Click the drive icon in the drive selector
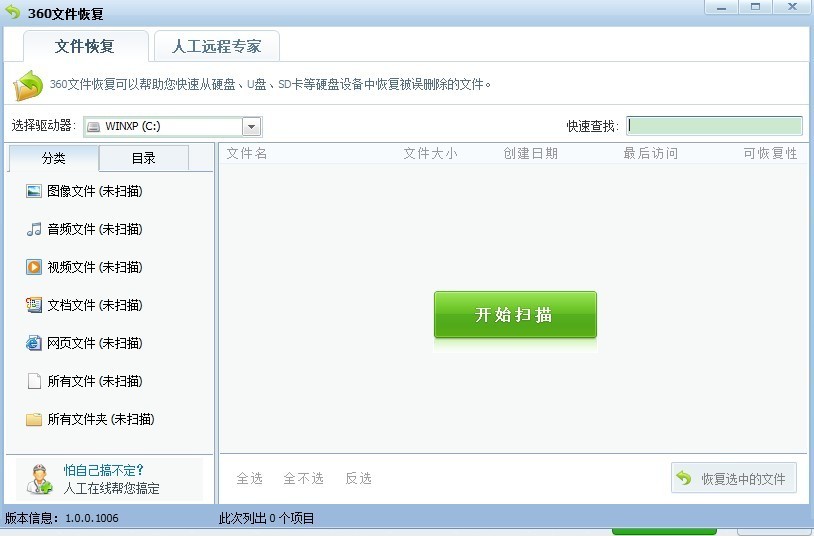Image resolution: width=814 pixels, height=536 pixels. tap(93, 126)
